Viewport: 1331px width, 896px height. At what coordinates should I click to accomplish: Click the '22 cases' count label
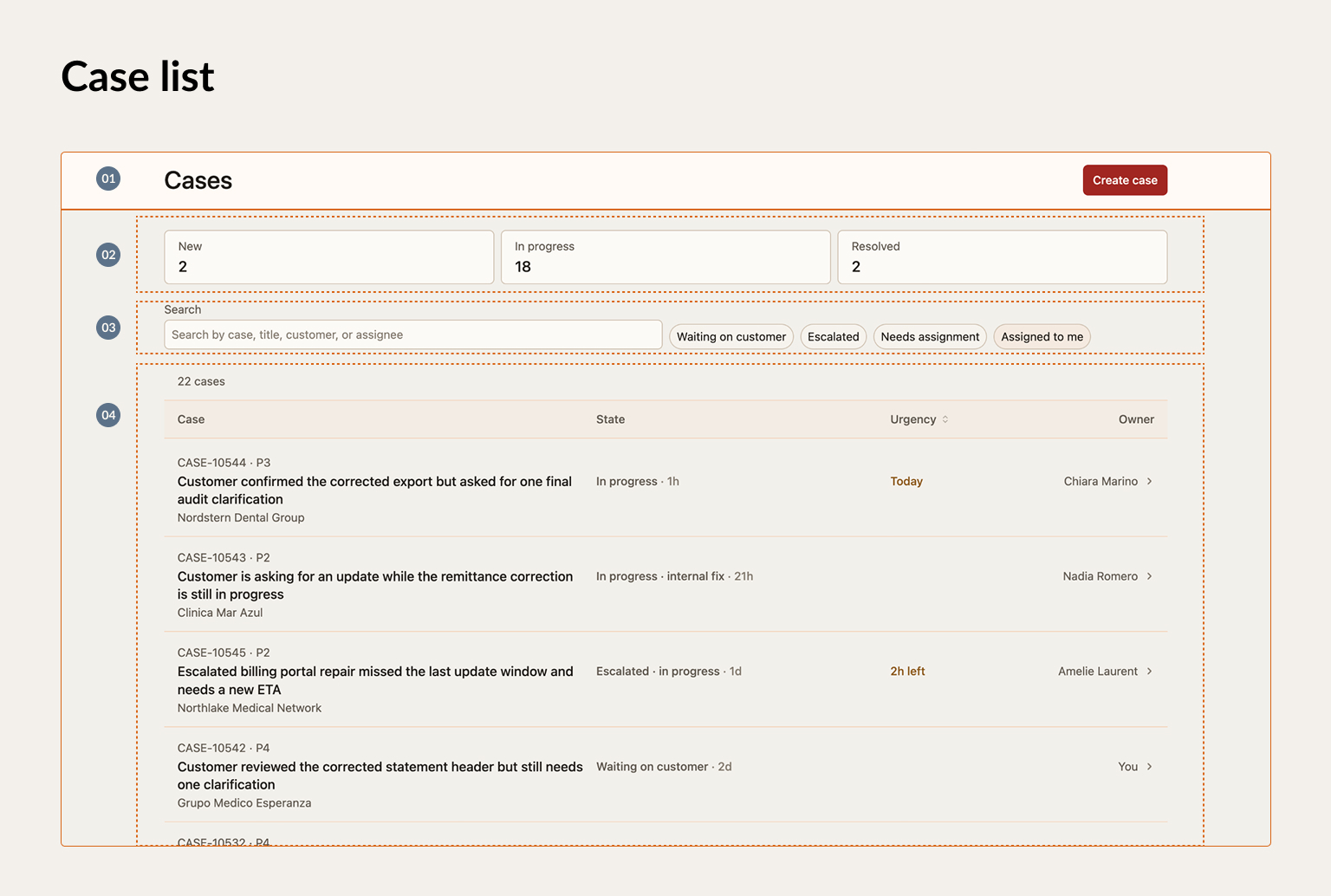click(201, 381)
